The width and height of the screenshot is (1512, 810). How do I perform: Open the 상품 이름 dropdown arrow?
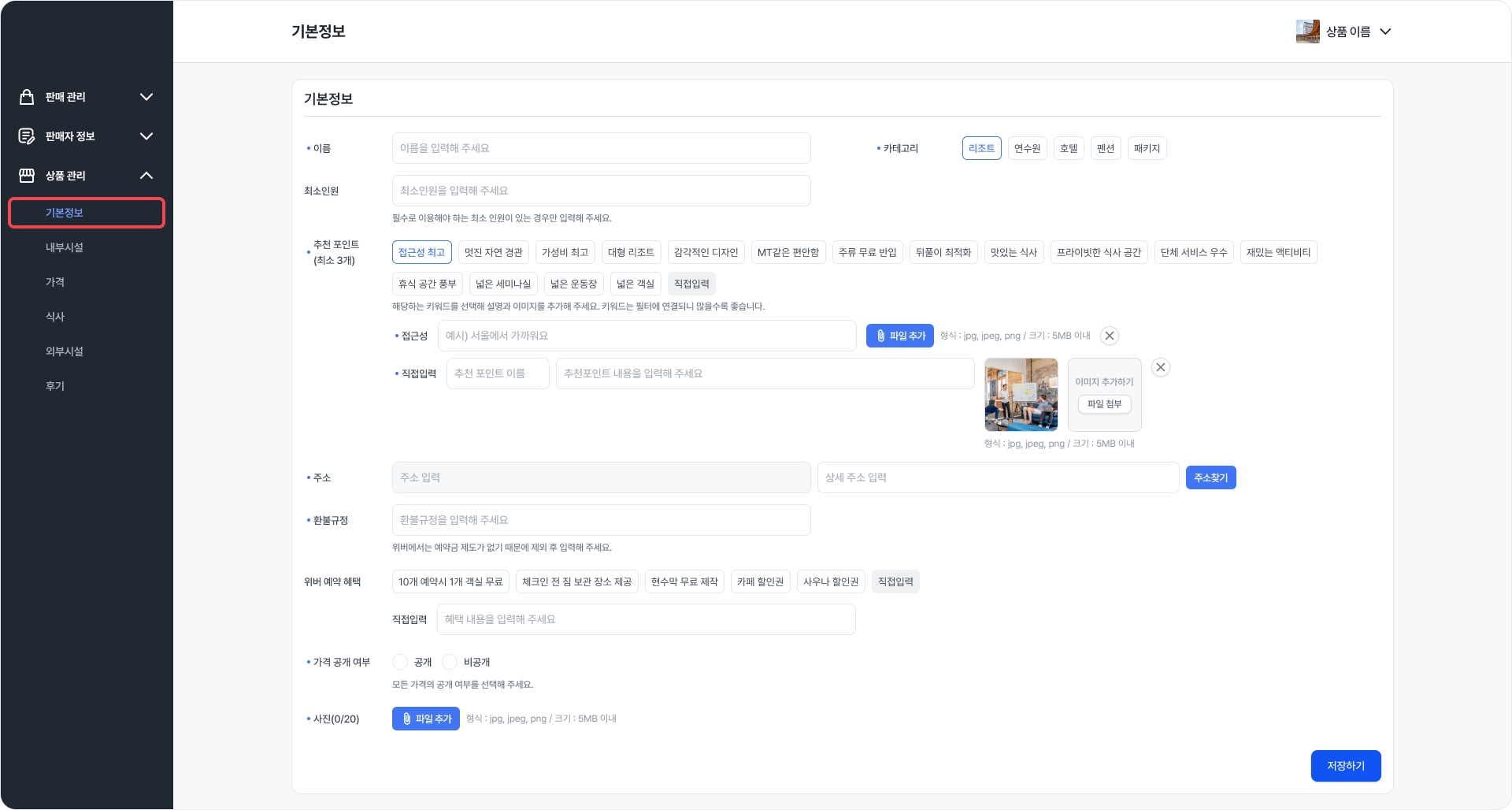[x=1386, y=32]
